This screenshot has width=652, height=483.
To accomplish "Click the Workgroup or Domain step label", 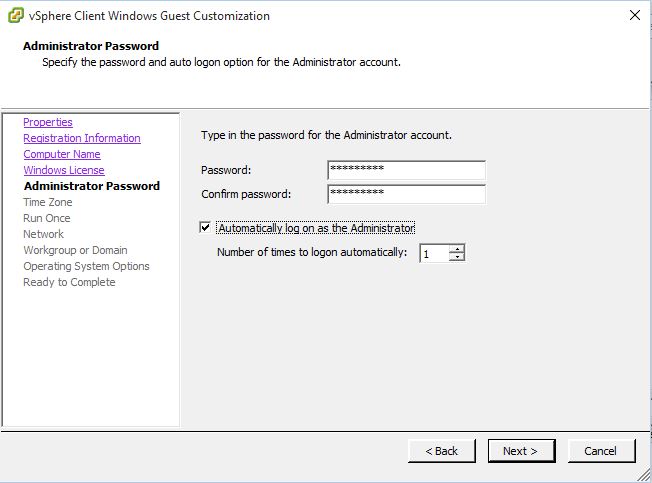I will (x=75, y=250).
